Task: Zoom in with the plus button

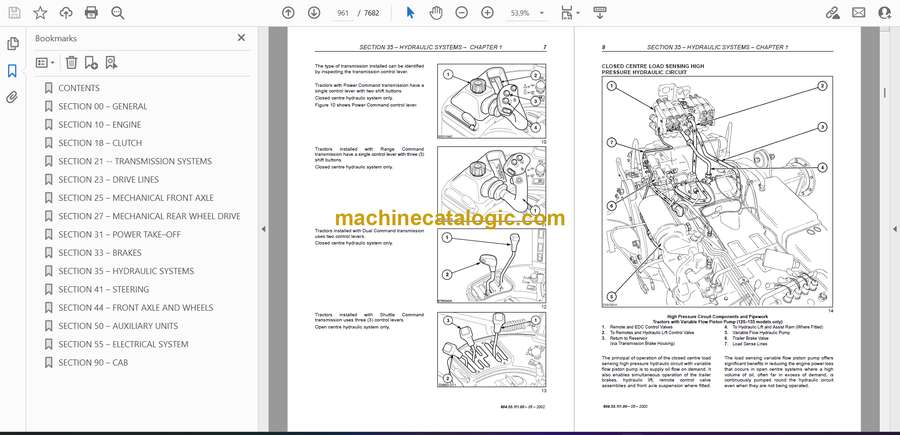Action: (487, 13)
